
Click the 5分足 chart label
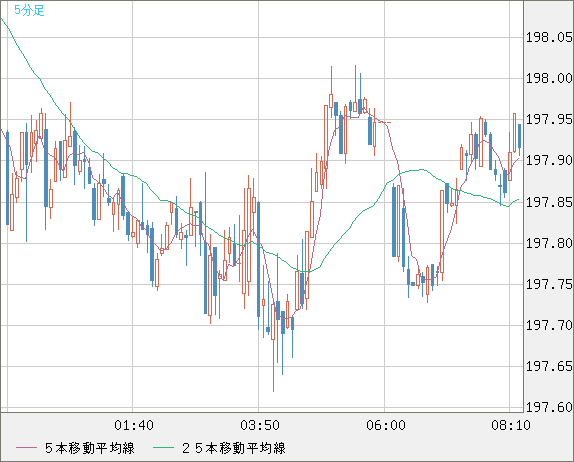[x=29, y=10]
